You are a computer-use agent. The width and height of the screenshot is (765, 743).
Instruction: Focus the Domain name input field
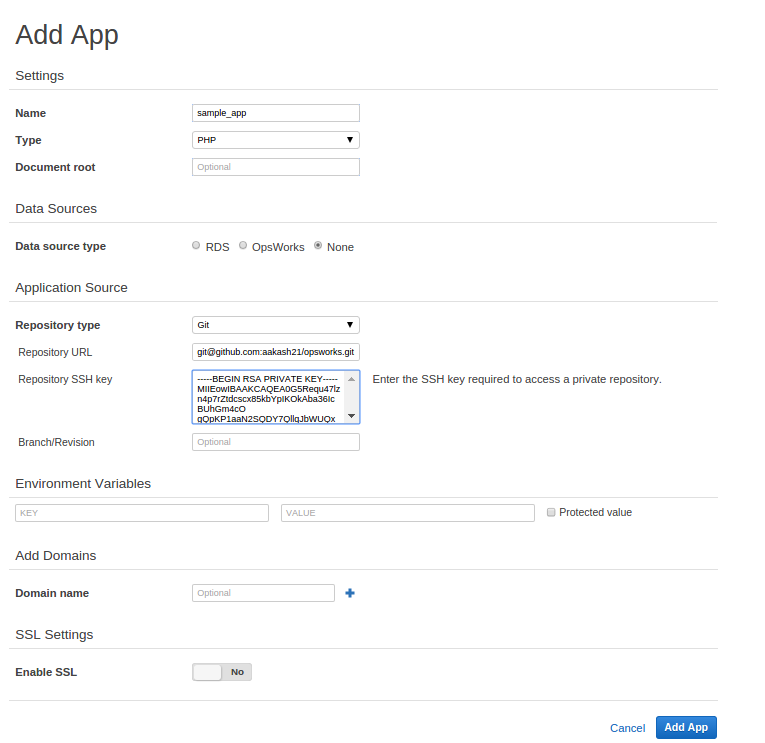(263, 593)
